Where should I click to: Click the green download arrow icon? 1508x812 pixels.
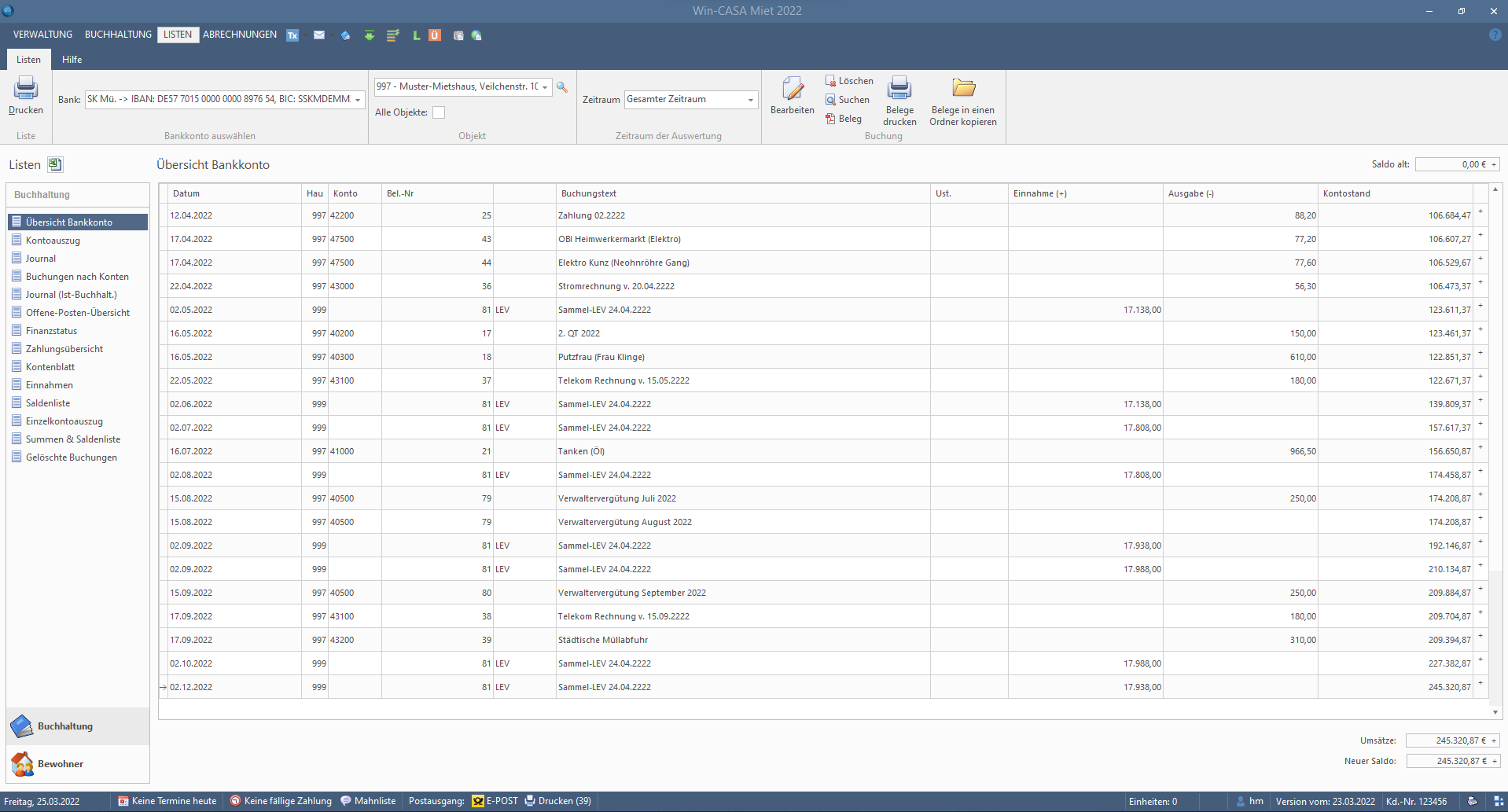369,35
